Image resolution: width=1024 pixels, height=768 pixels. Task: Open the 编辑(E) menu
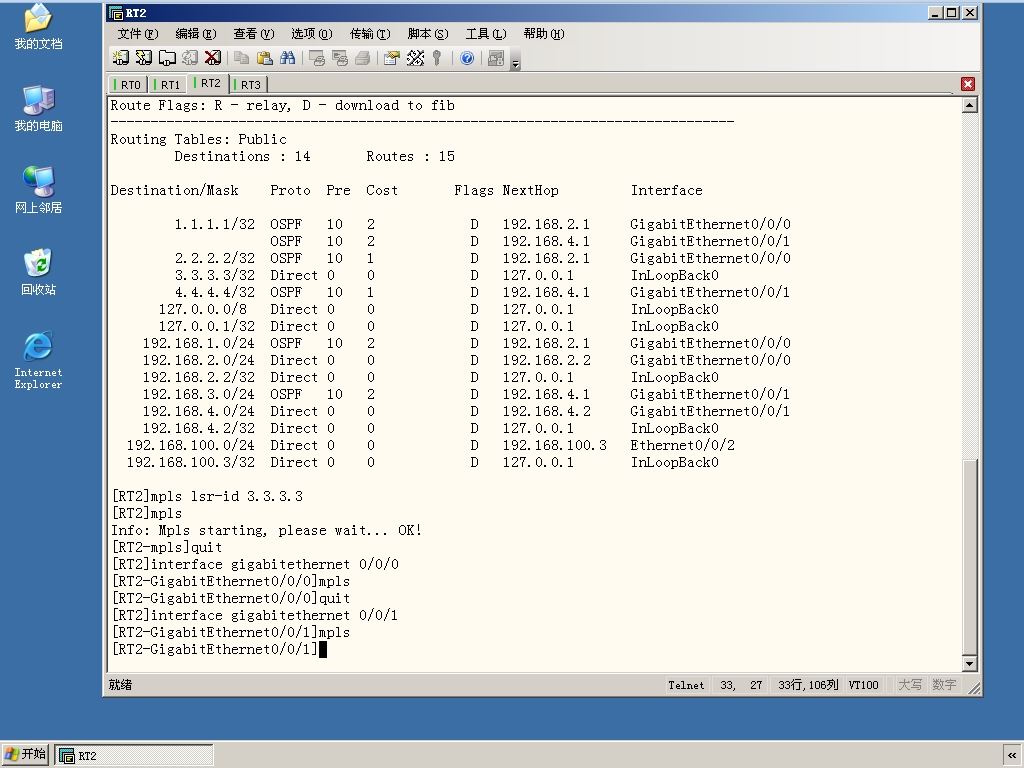click(x=196, y=34)
